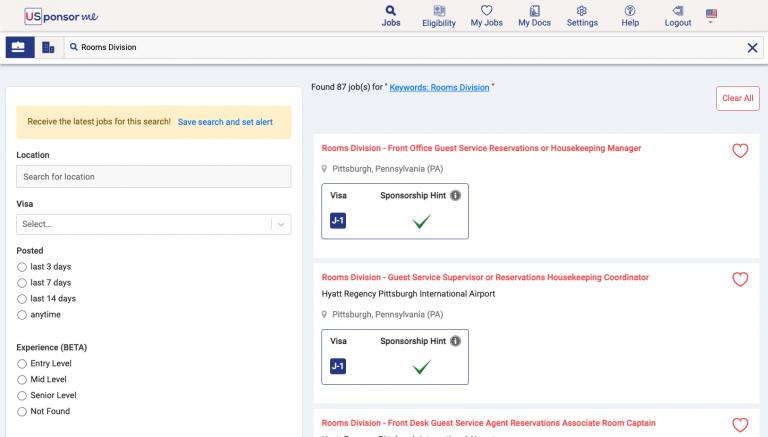Open the Eligibility menu item
The image size is (768, 437).
(438, 16)
